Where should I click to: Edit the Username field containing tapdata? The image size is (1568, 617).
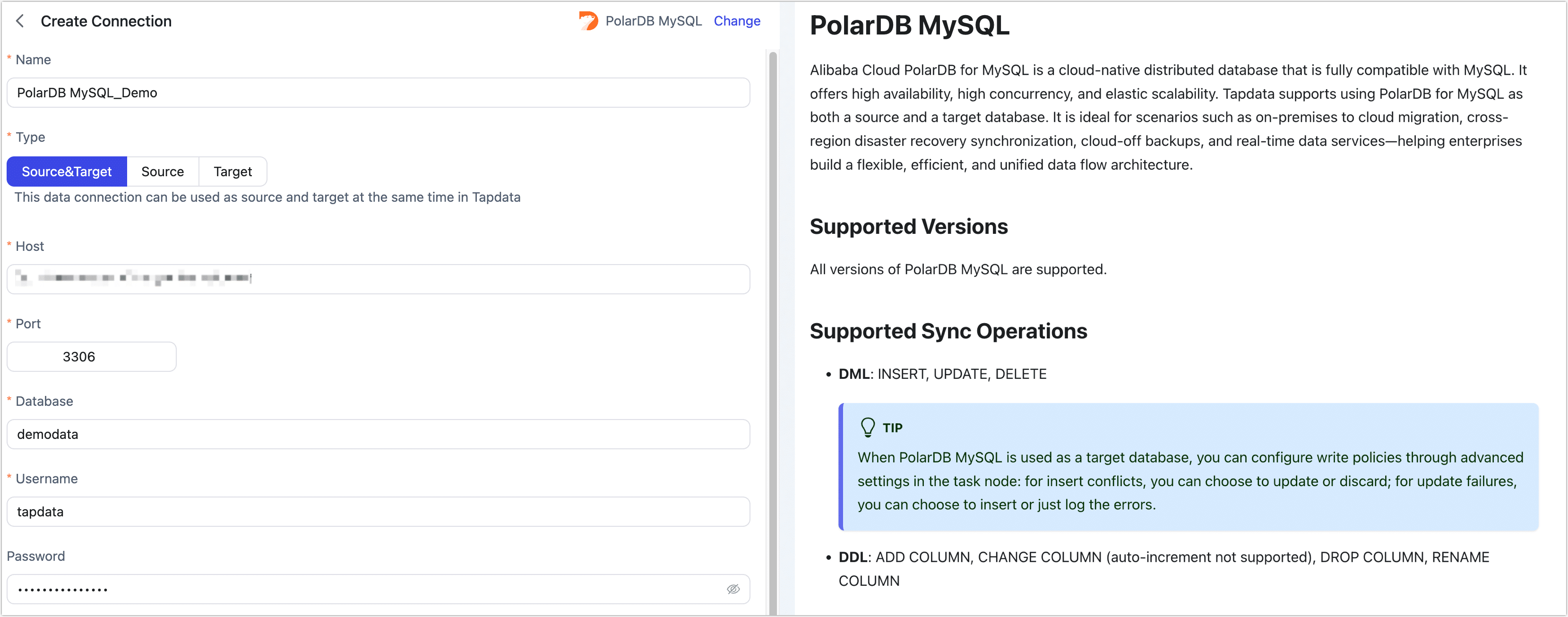tap(378, 511)
